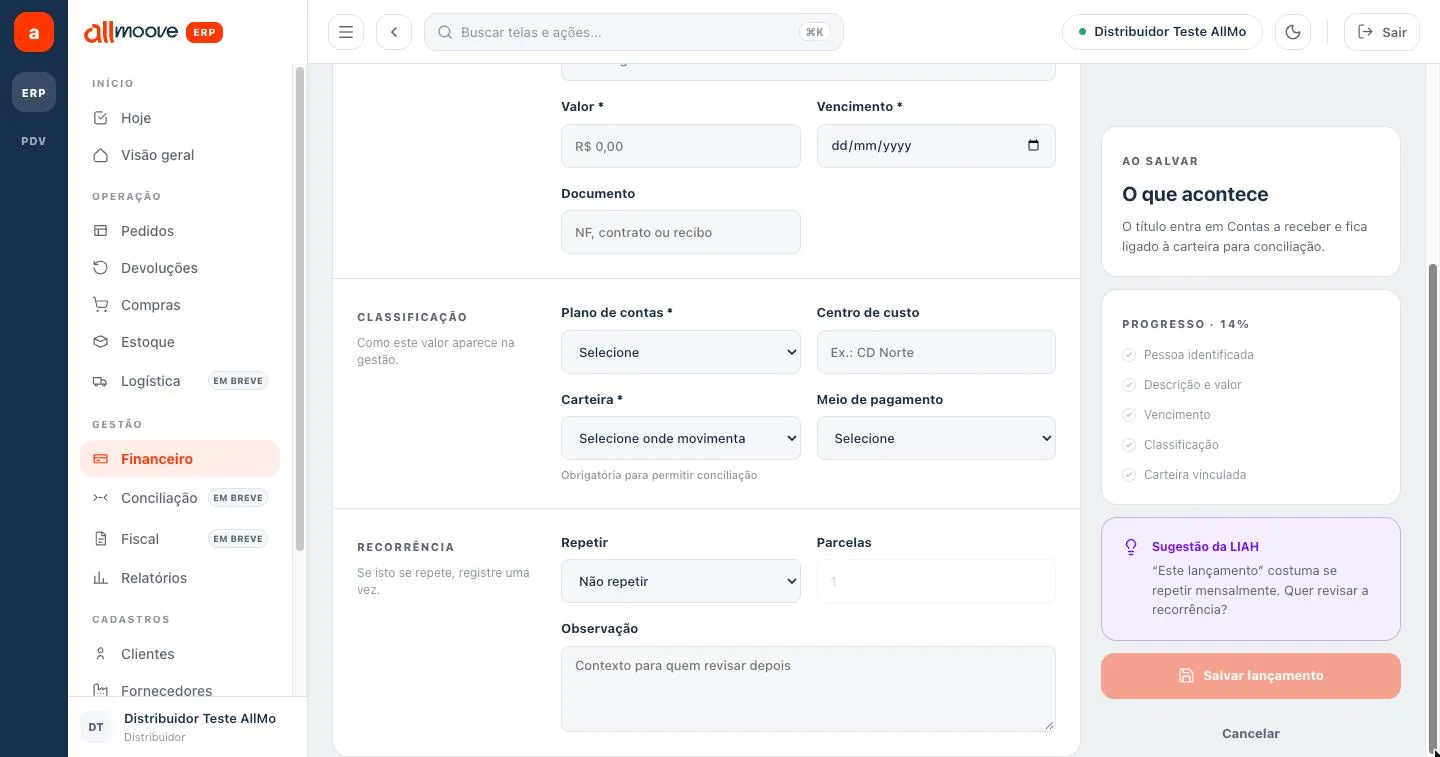Click the O que acontece heading
Viewport: 1440px width, 757px height.
[x=1195, y=194]
